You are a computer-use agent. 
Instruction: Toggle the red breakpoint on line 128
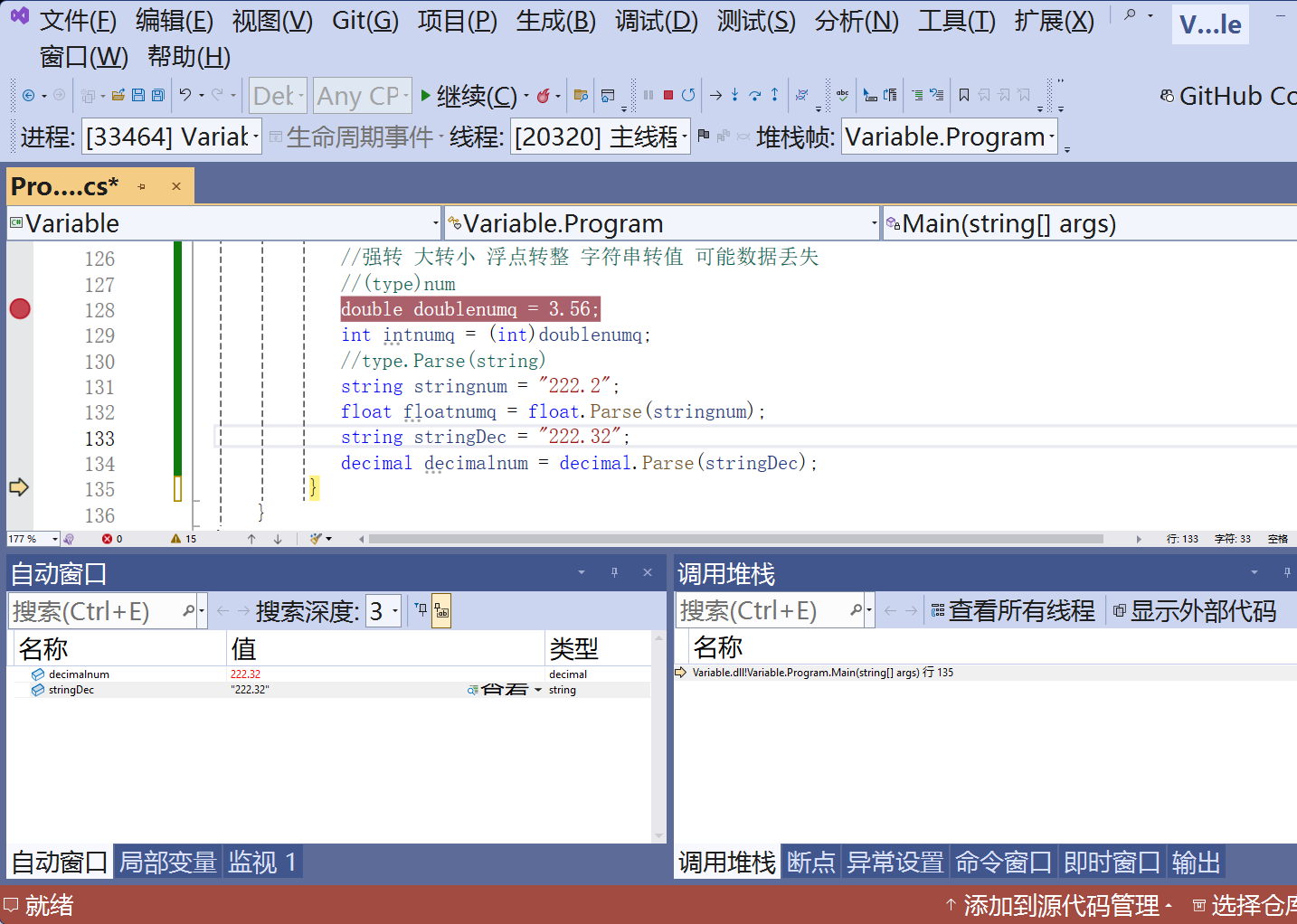tap(19, 309)
